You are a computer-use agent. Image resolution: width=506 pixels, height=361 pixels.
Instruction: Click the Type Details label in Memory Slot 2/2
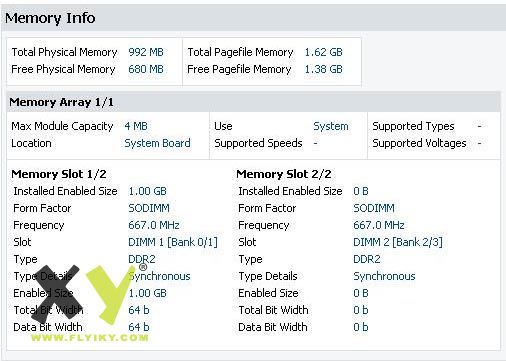(x=268, y=276)
